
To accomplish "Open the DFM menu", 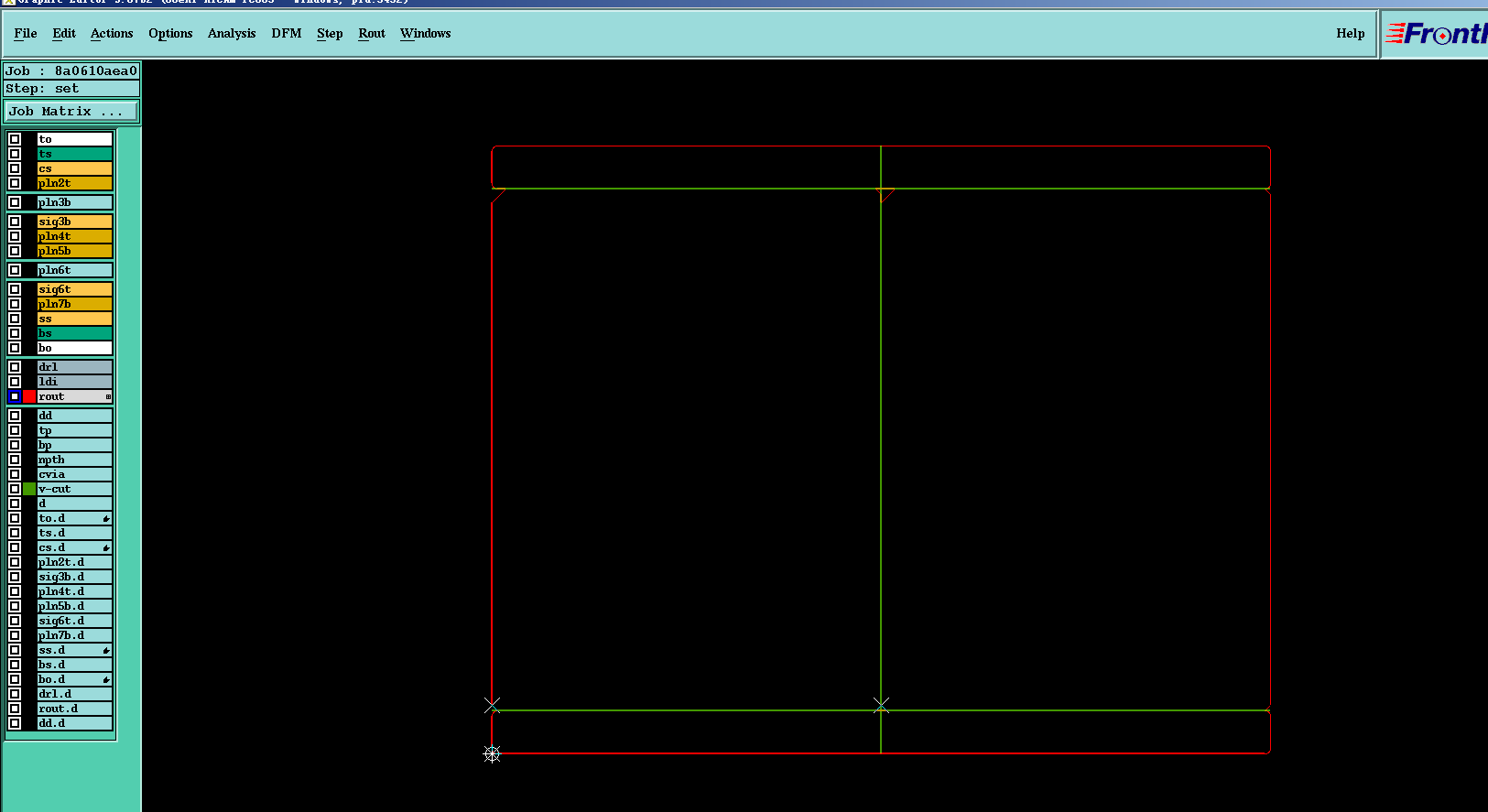I will click(287, 34).
